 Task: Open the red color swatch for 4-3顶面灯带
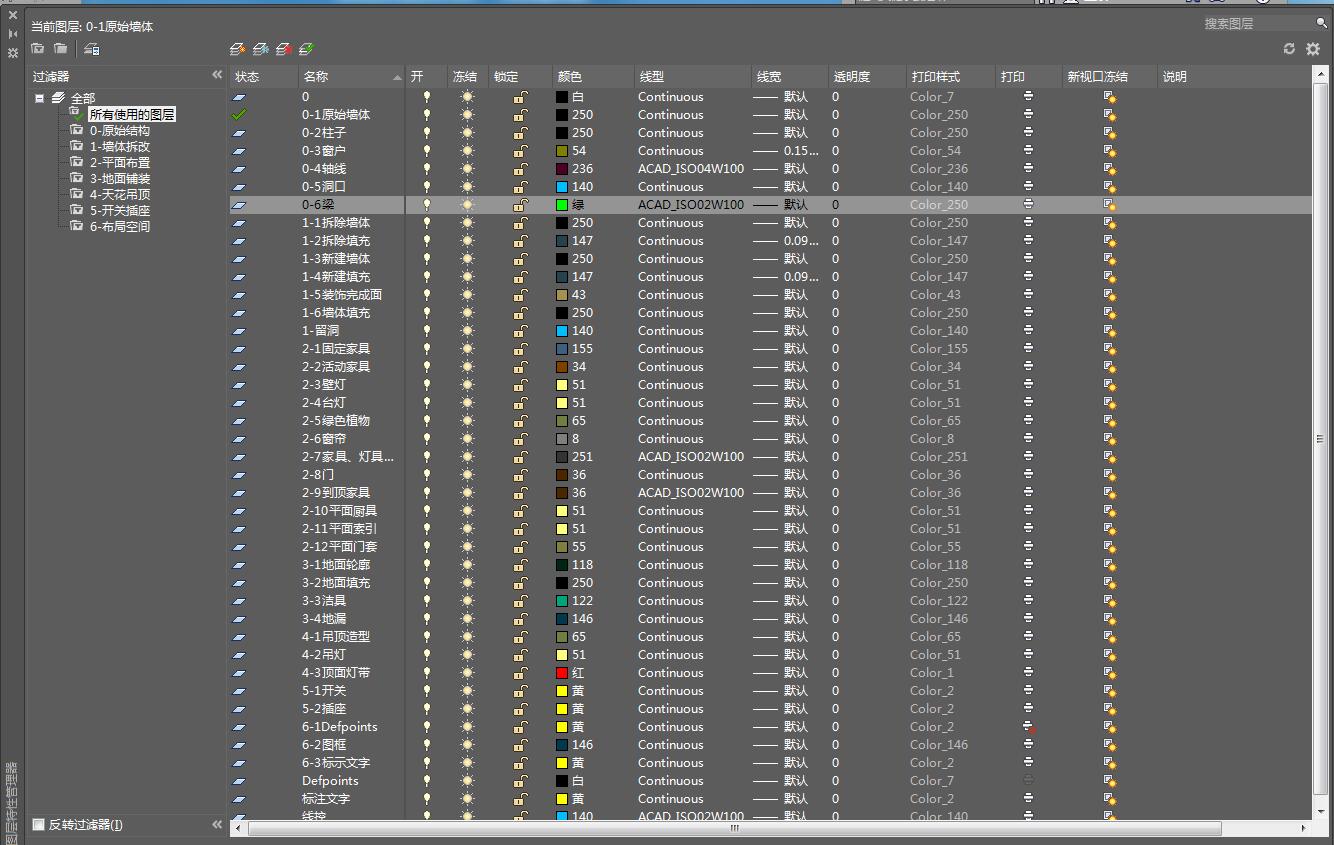click(x=562, y=673)
